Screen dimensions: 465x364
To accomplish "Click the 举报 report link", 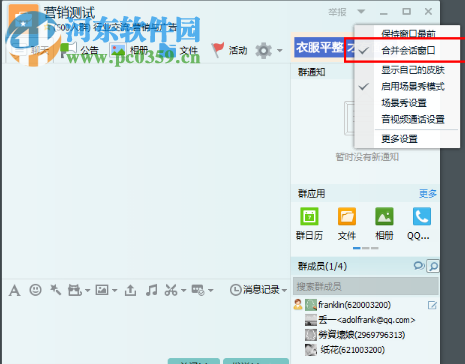I will (x=337, y=12).
